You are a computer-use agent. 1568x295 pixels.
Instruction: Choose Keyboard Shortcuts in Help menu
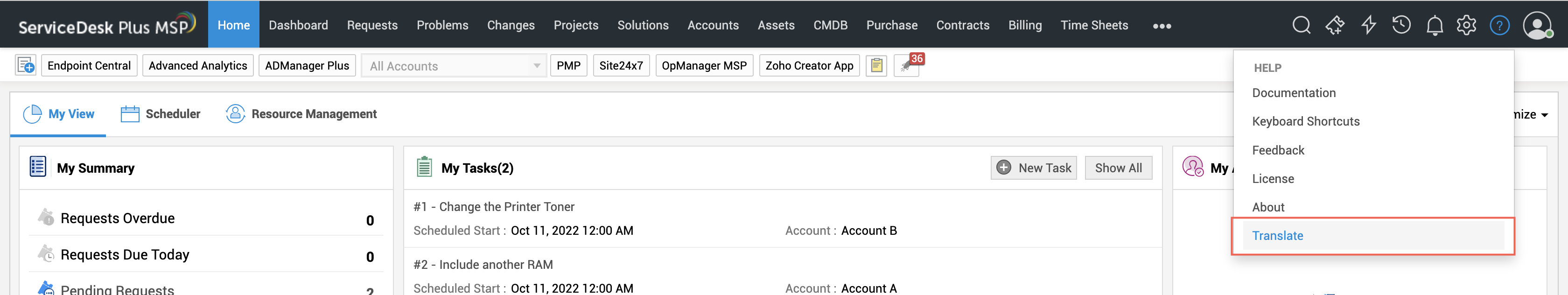(x=1305, y=121)
